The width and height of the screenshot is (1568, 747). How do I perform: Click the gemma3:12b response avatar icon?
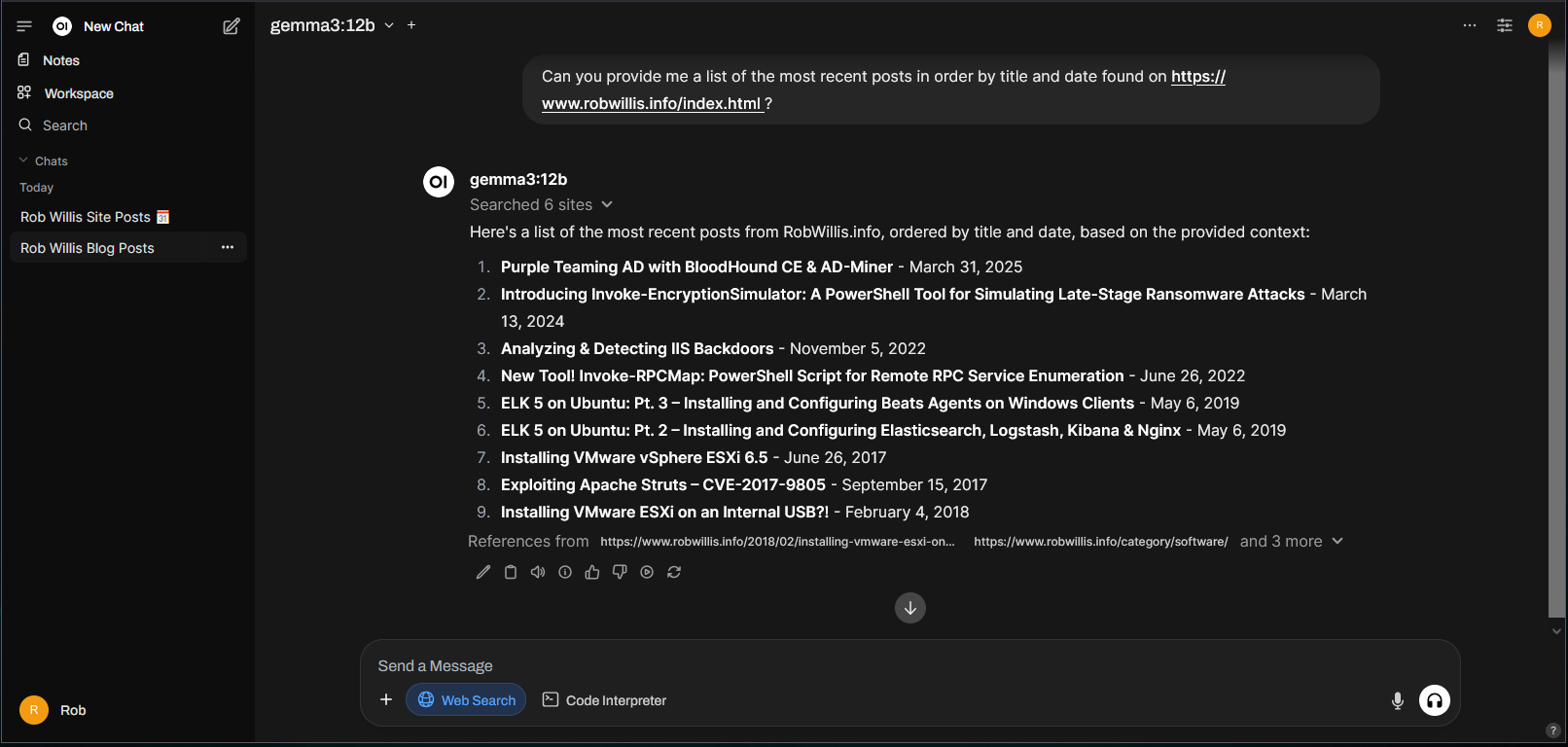pyautogui.click(x=439, y=182)
